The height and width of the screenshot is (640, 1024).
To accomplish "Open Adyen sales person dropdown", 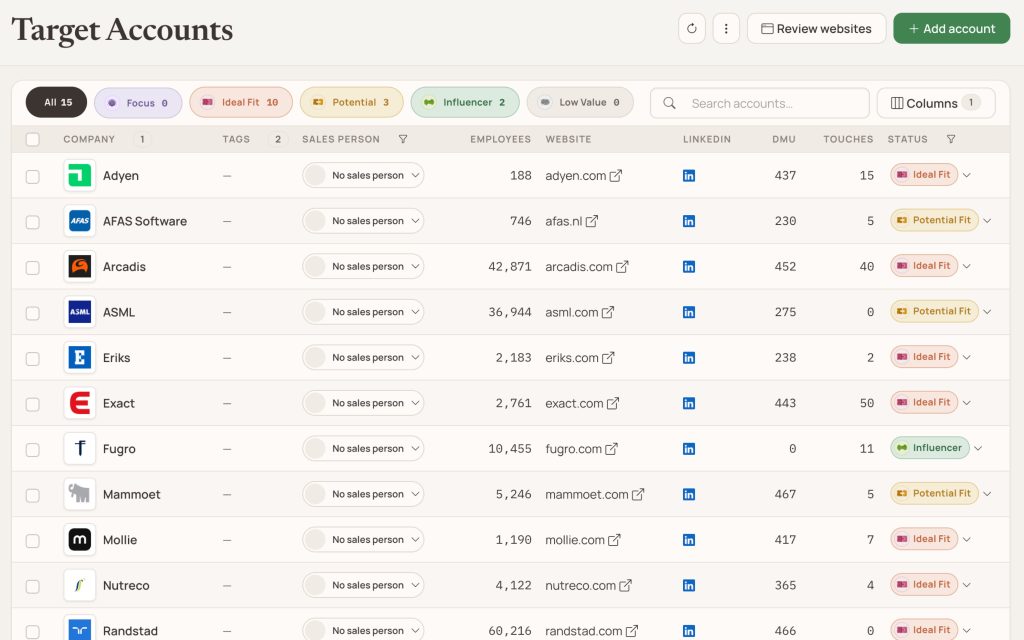I will 363,175.
